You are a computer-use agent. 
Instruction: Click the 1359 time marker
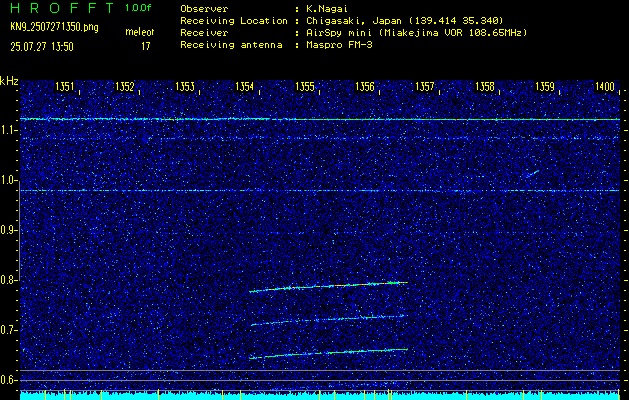[x=545, y=87]
